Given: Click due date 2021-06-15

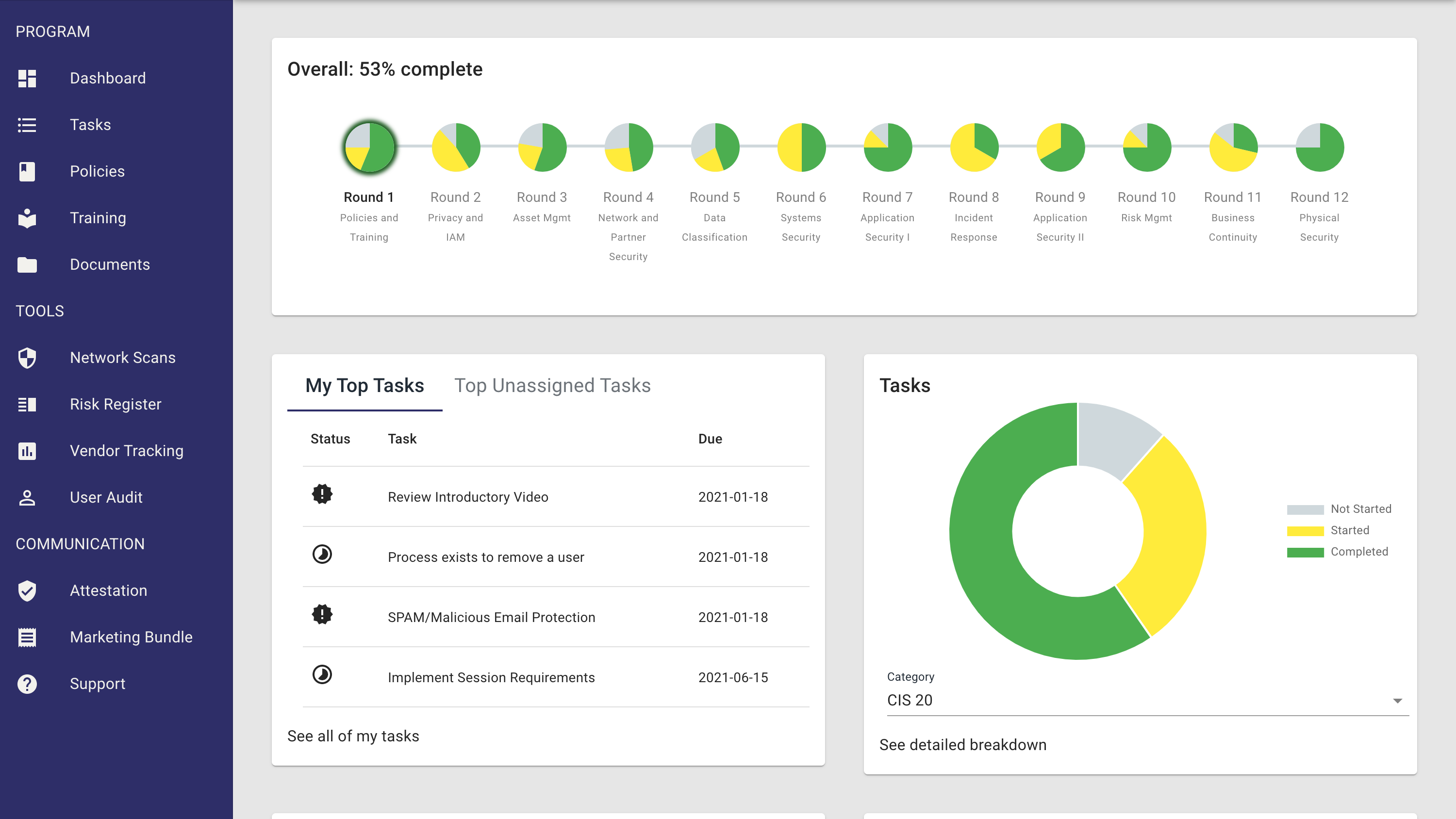Looking at the screenshot, I should coord(733,678).
